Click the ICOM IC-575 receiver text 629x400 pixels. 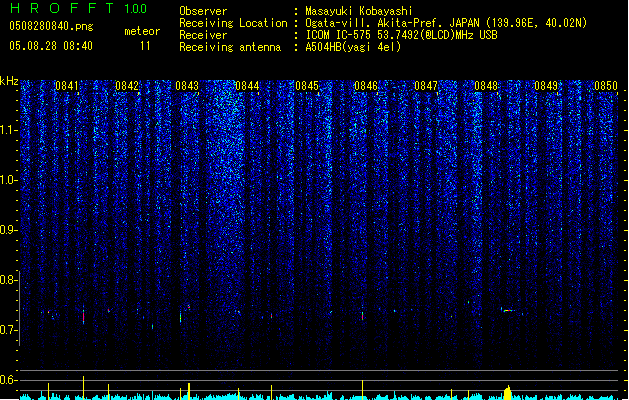click(x=401, y=35)
